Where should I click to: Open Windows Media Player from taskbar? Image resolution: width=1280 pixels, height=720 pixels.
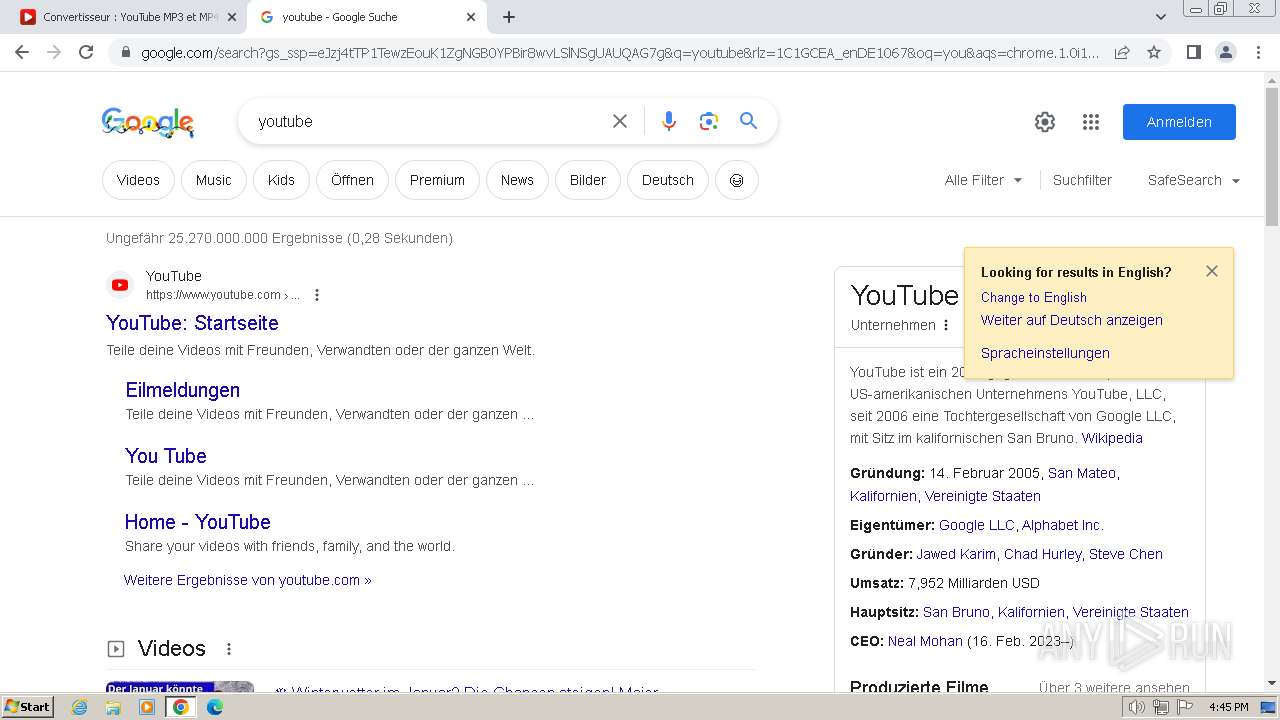(147, 707)
